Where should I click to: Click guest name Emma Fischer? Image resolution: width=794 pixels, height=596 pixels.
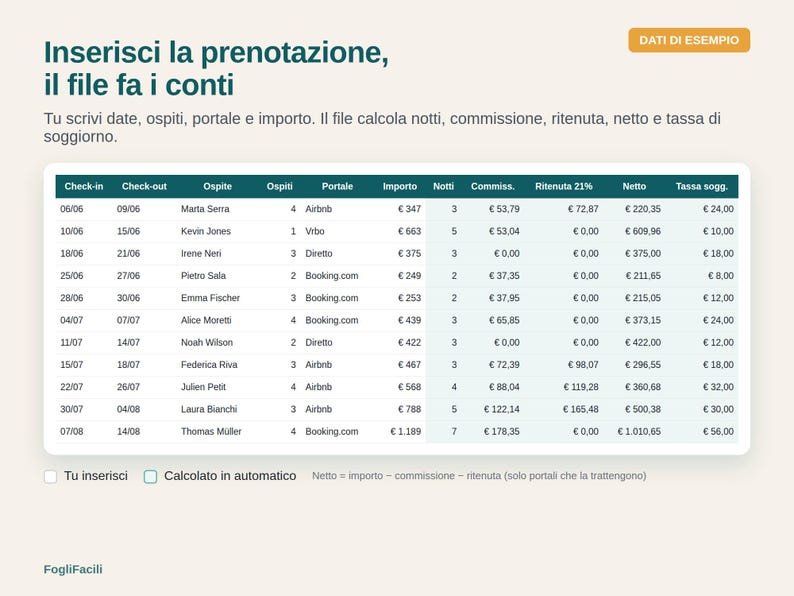click(x=210, y=298)
